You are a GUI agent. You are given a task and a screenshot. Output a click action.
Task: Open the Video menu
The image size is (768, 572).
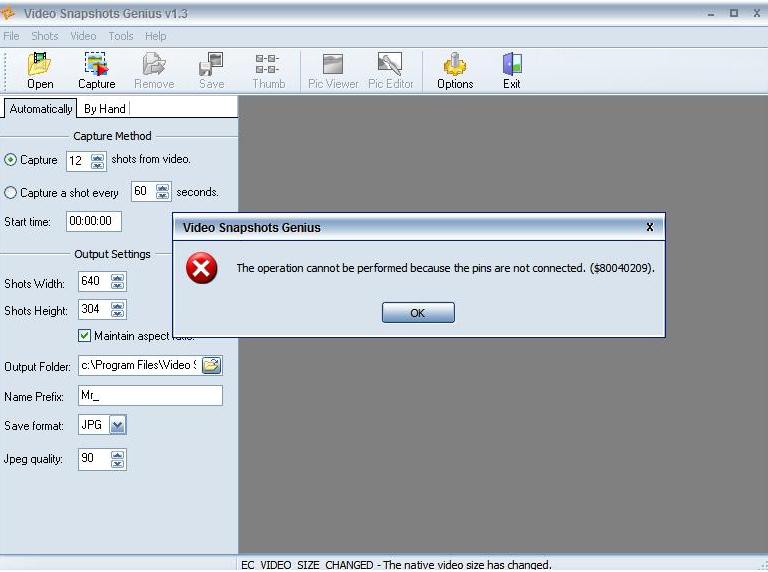pos(83,36)
